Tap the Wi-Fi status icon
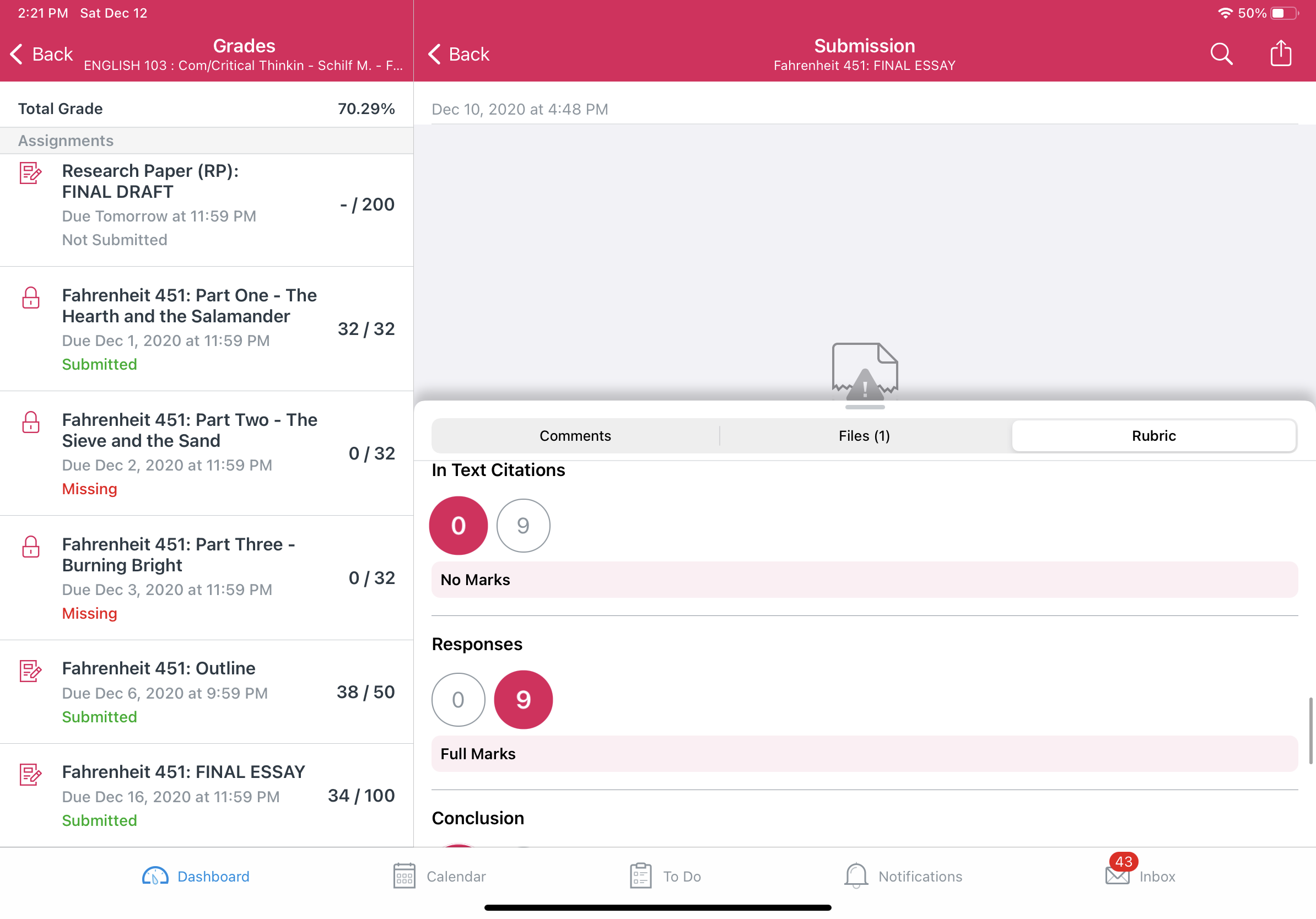Screen dimensions: 1316x919 click(x=1225, y=13)
